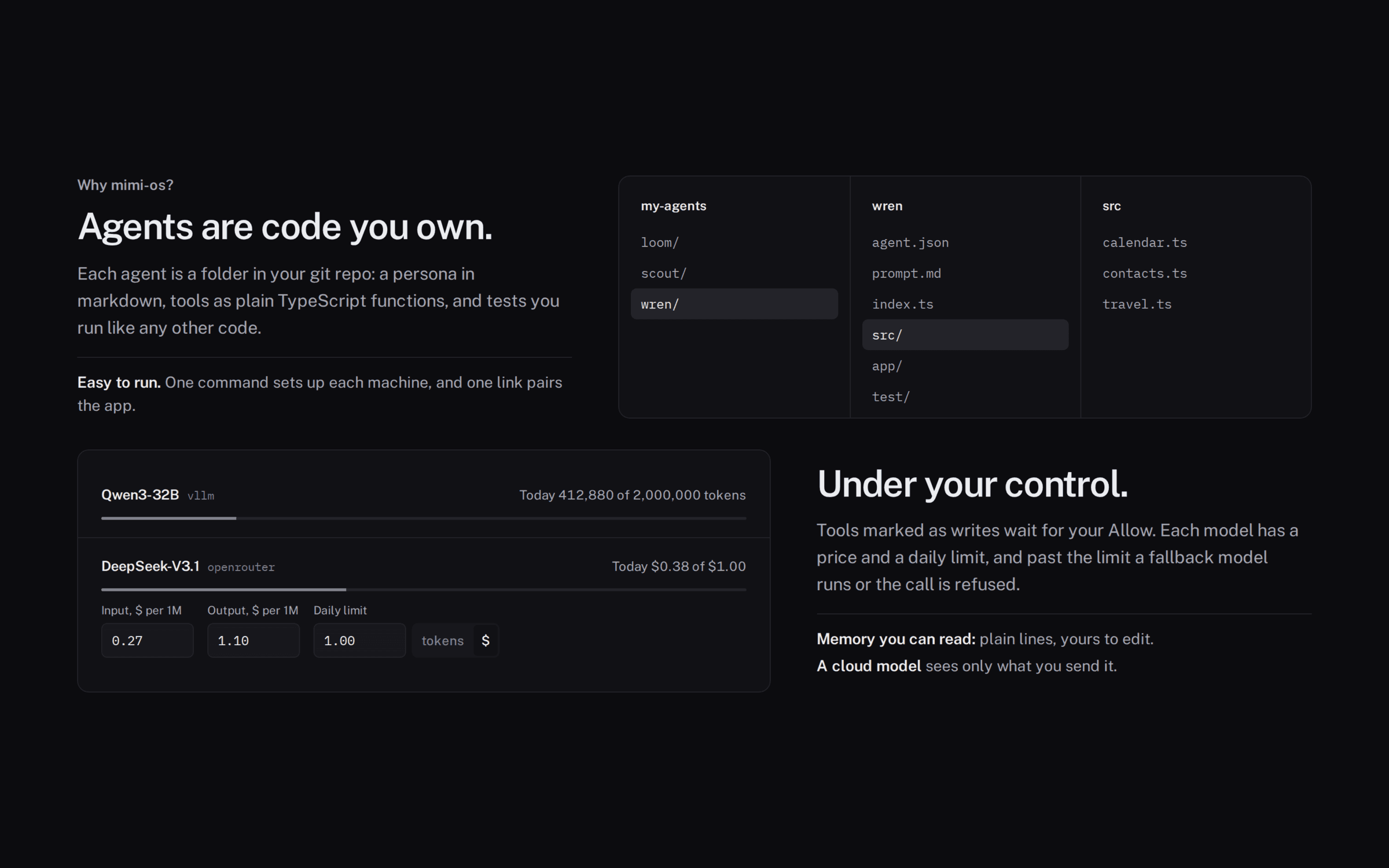Click the my-agents column header
Screen dimensions: 1389x868
point(674,206)
